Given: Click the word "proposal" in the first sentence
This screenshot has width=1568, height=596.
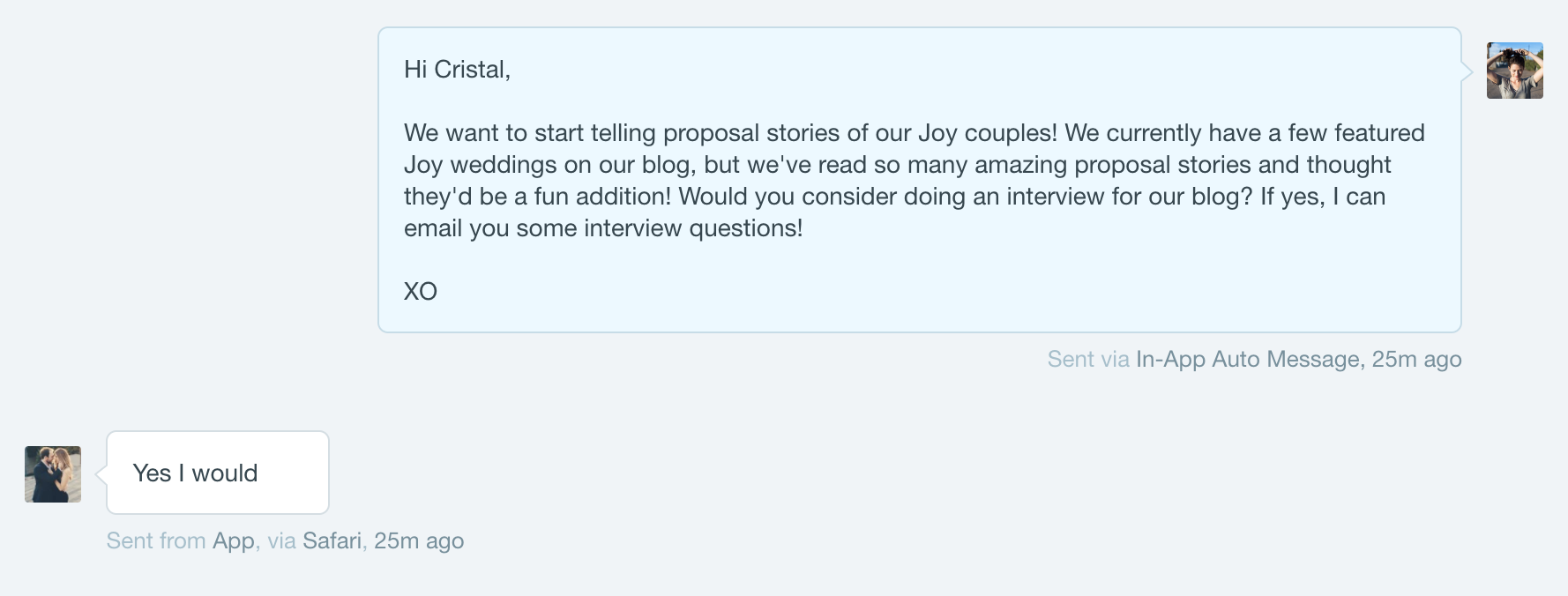Looking at the screenshot, I should coord(710,133).
